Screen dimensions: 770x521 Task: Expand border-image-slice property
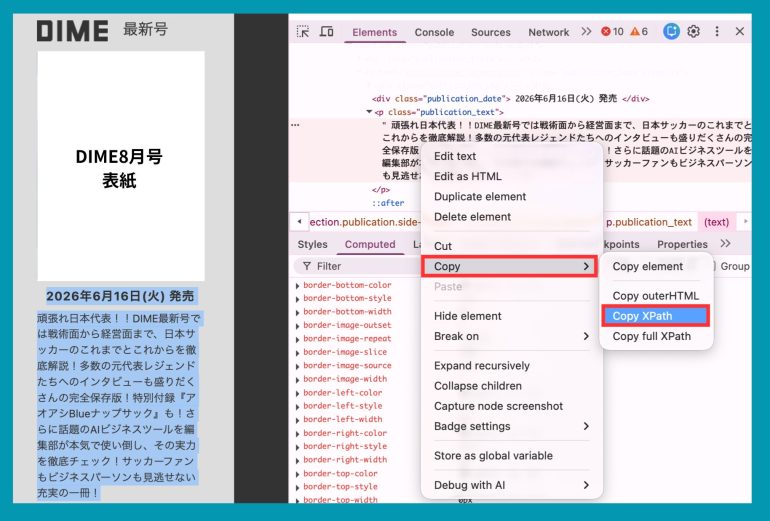298,353
